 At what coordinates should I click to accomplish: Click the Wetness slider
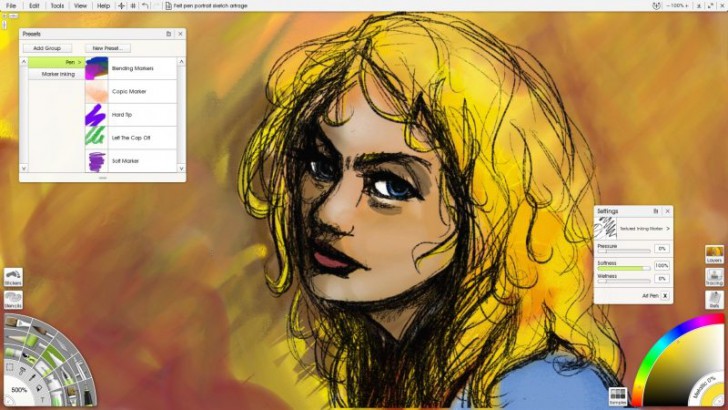pyautogui.click(x=624, y=281)
